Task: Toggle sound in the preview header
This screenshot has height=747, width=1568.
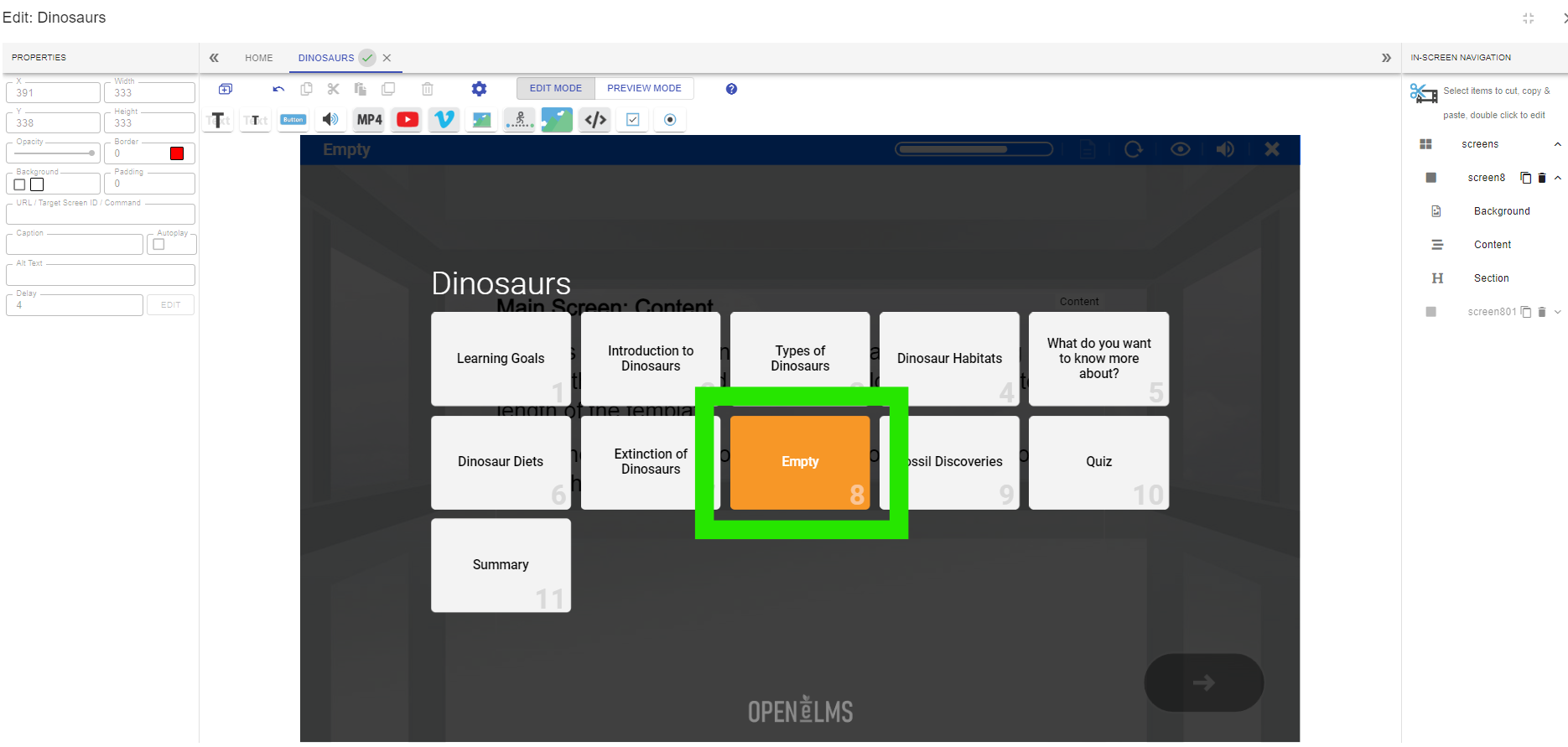Action: pos(1225,149)
